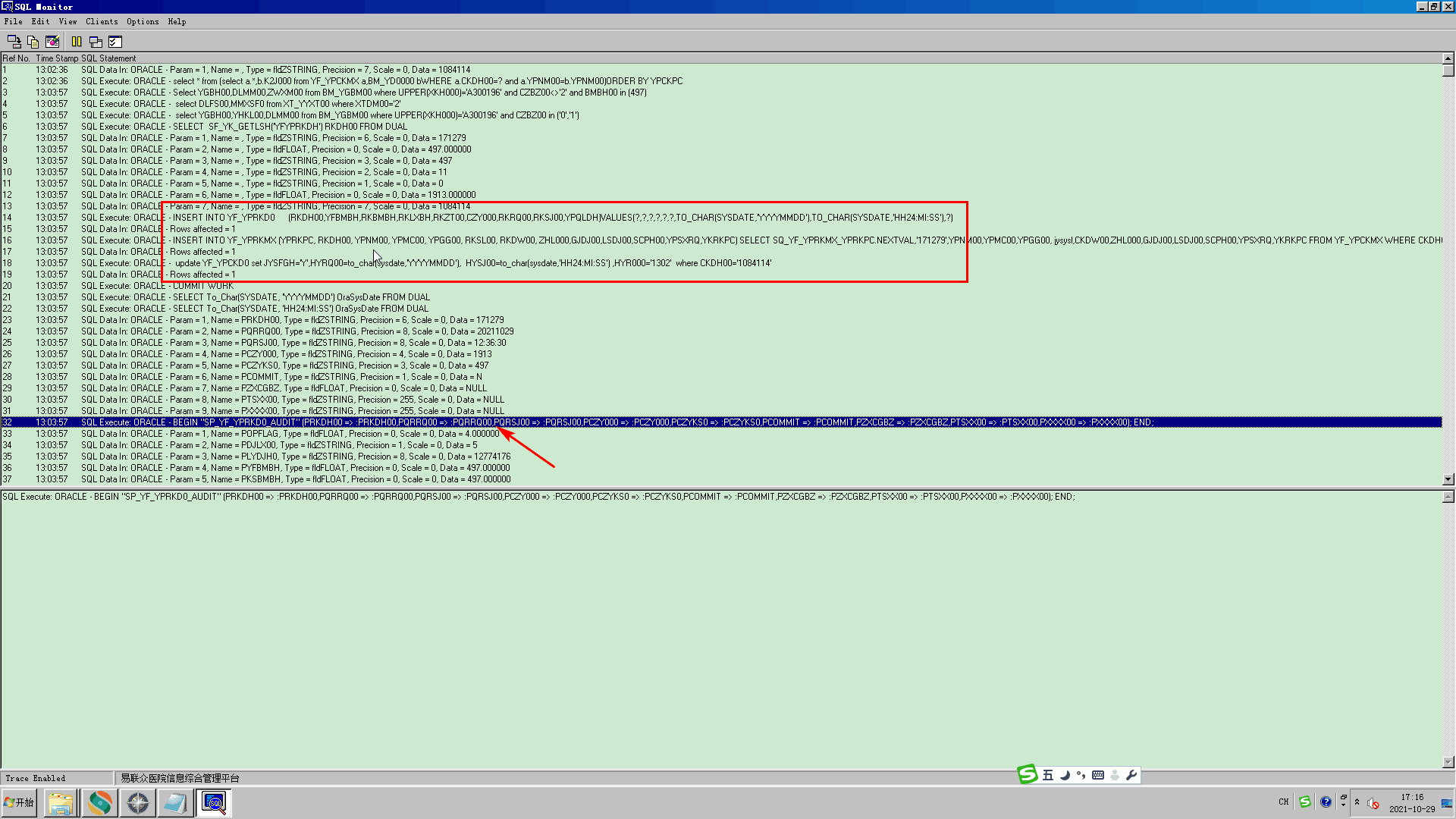1456x819 pixels.
Task: Clear the trace with eraser icon
Action: point(52,42)
